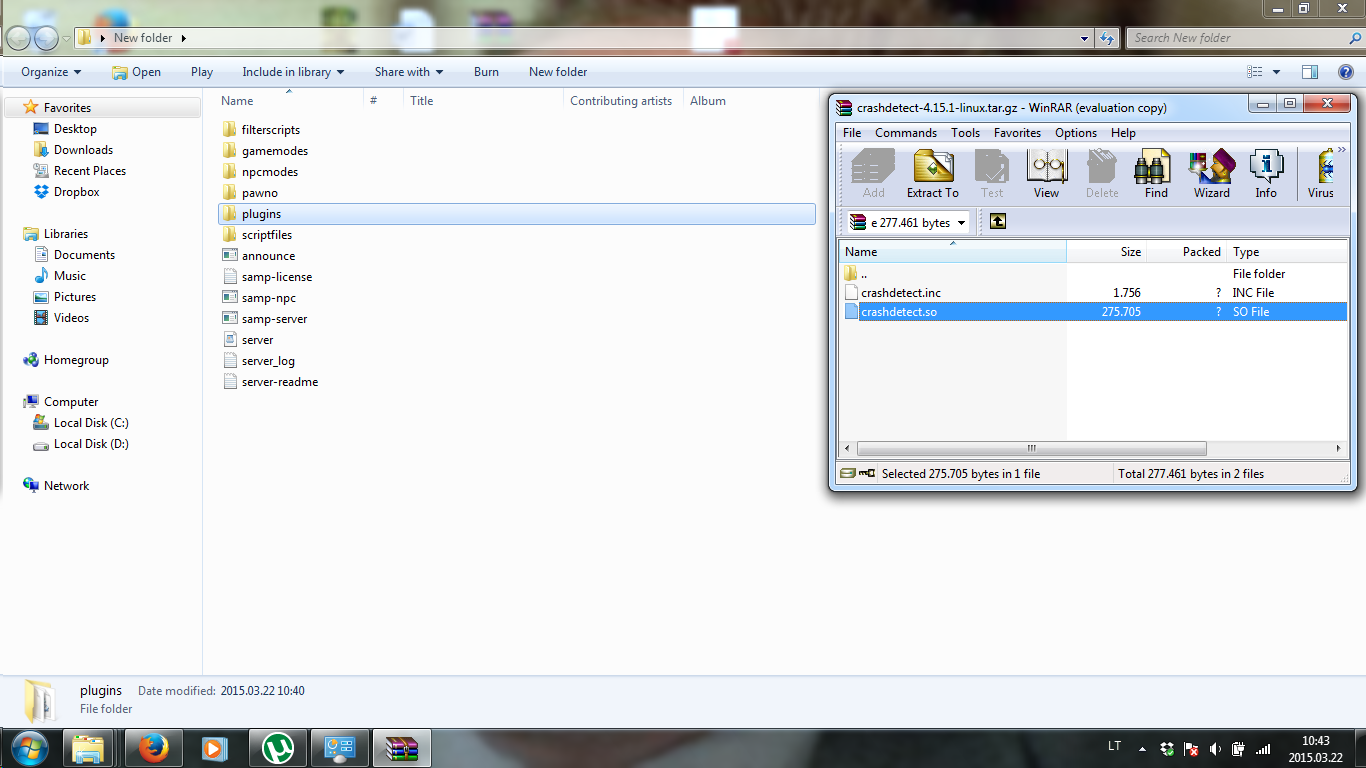Click the clock in the system tray
Screen dimensions: 1366x768
[1316, 748]
